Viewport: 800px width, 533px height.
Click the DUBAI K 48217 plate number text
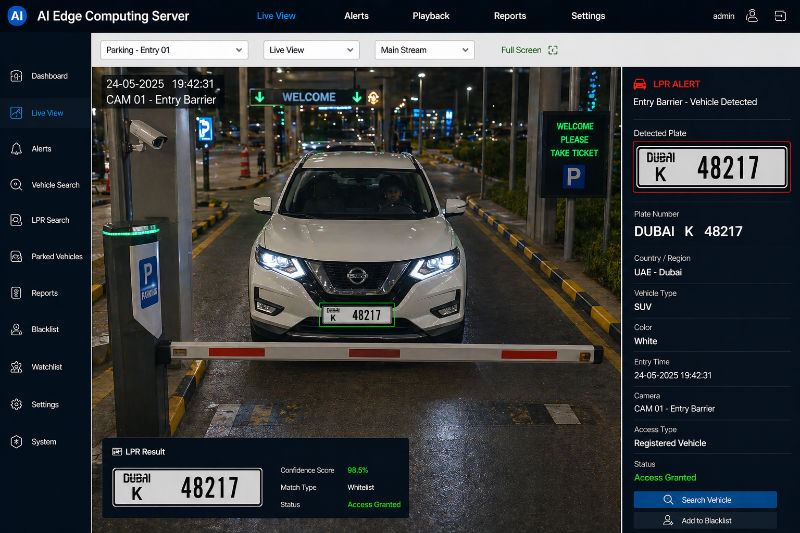[688, 232]
